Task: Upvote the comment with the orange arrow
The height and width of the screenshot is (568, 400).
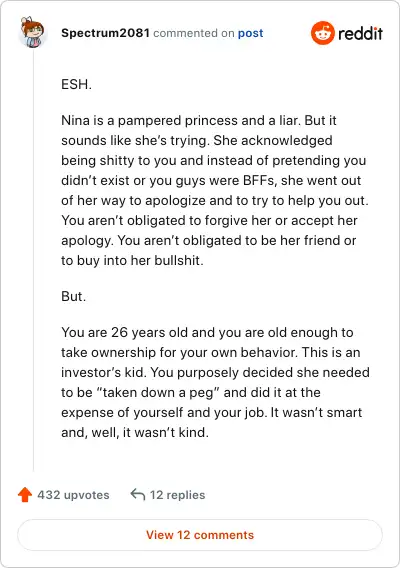Action: [x=25, y=494]
